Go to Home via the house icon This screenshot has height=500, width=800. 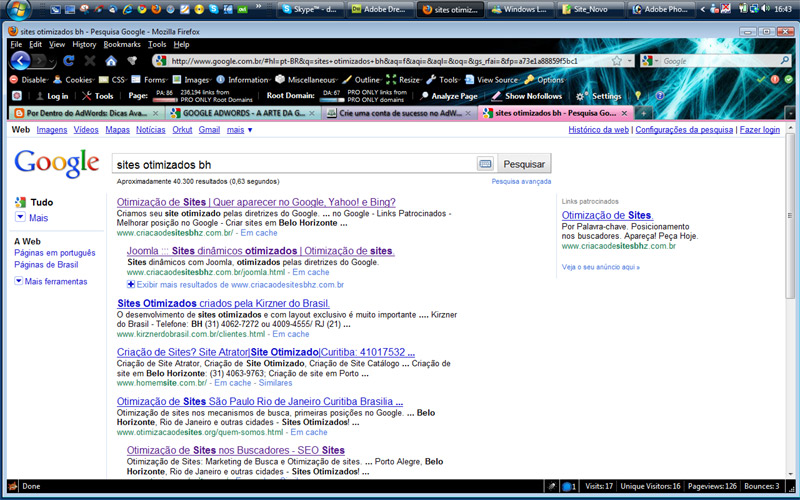(111, 61)
